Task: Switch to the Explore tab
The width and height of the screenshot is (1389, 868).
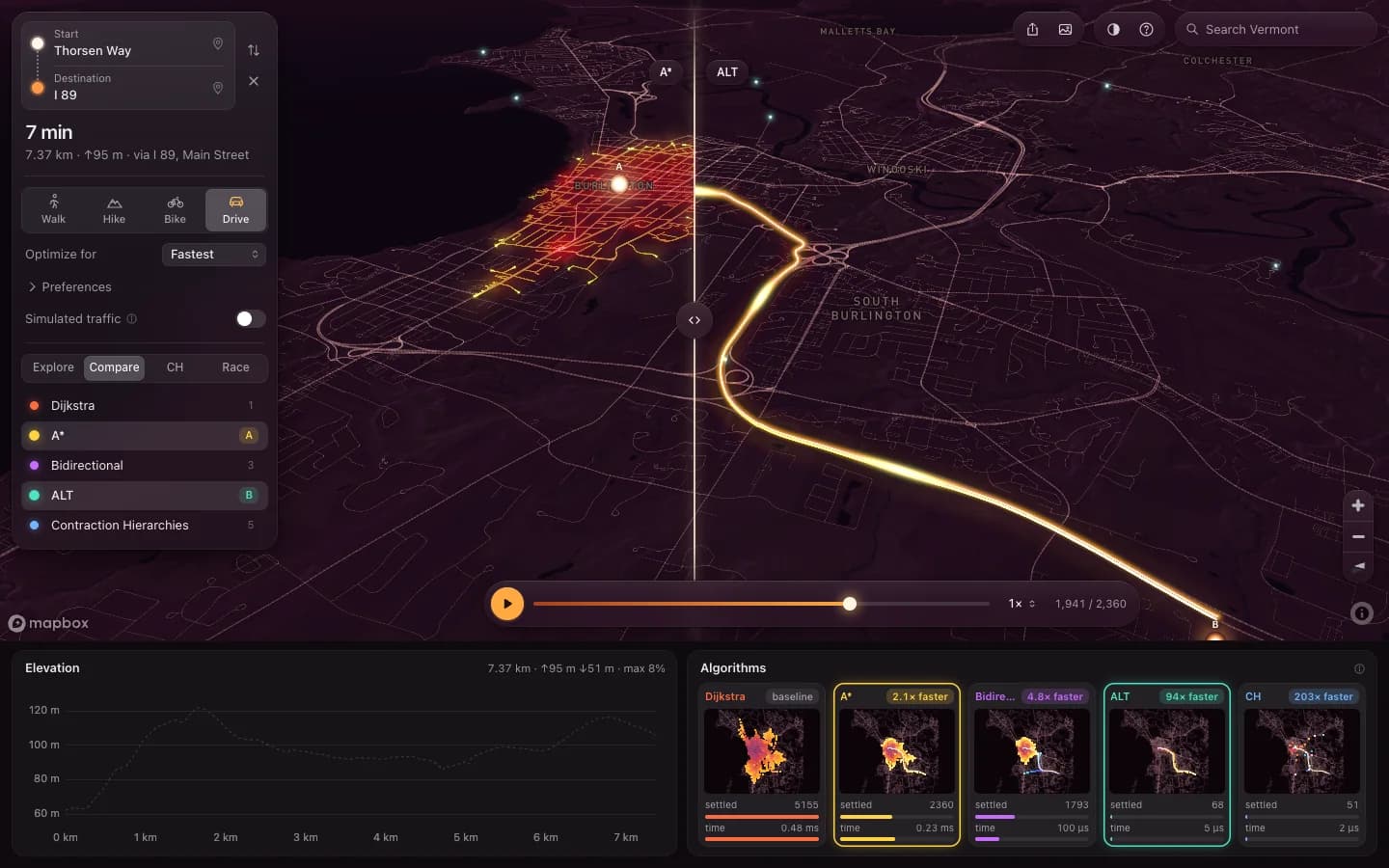Action: point(53,367)
